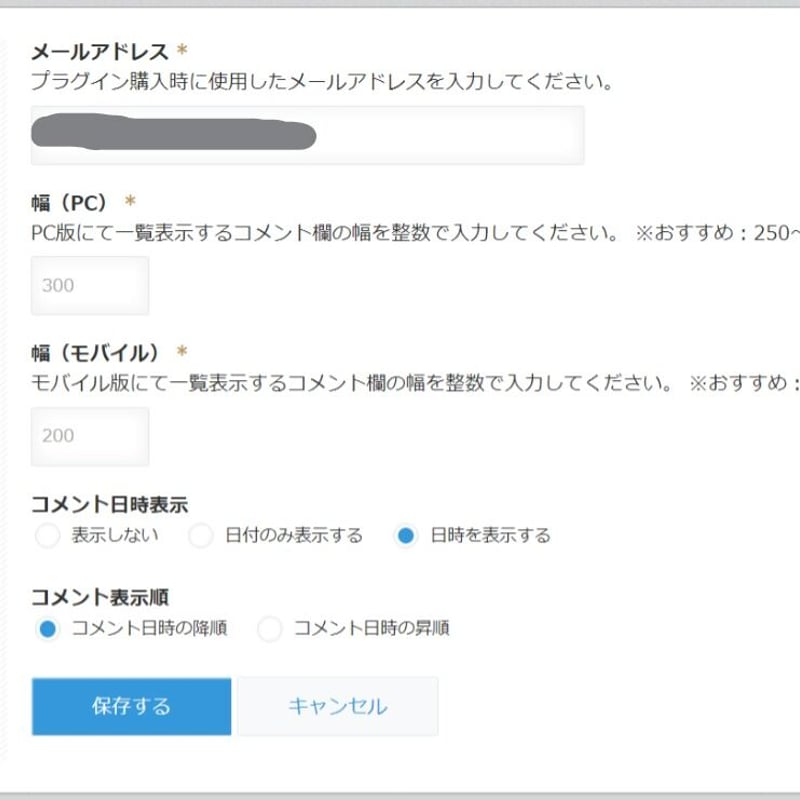This screenshot has height=800, width=800.
Task: Cancel changes to the settings form
Action: 336,706
